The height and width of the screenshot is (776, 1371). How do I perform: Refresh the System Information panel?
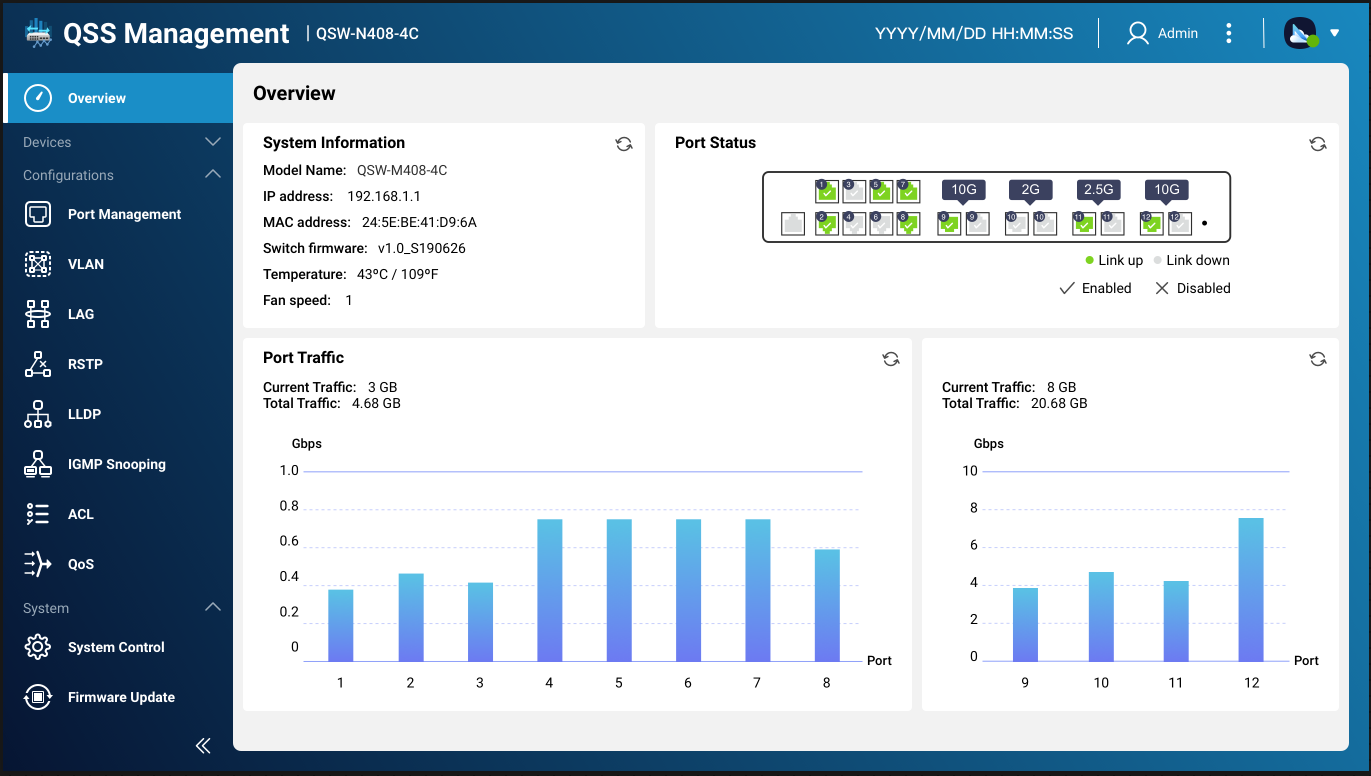click(624, 144)
